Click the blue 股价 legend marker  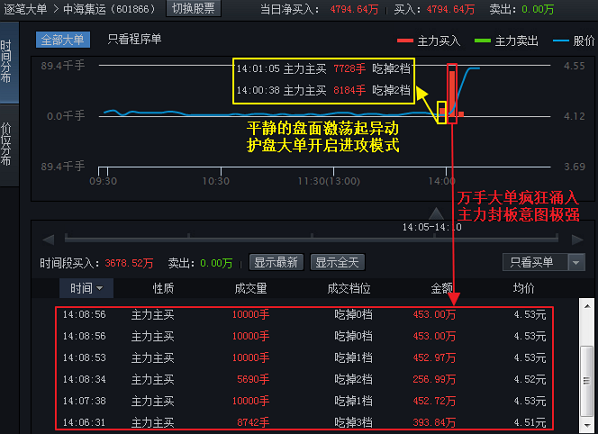561,41
